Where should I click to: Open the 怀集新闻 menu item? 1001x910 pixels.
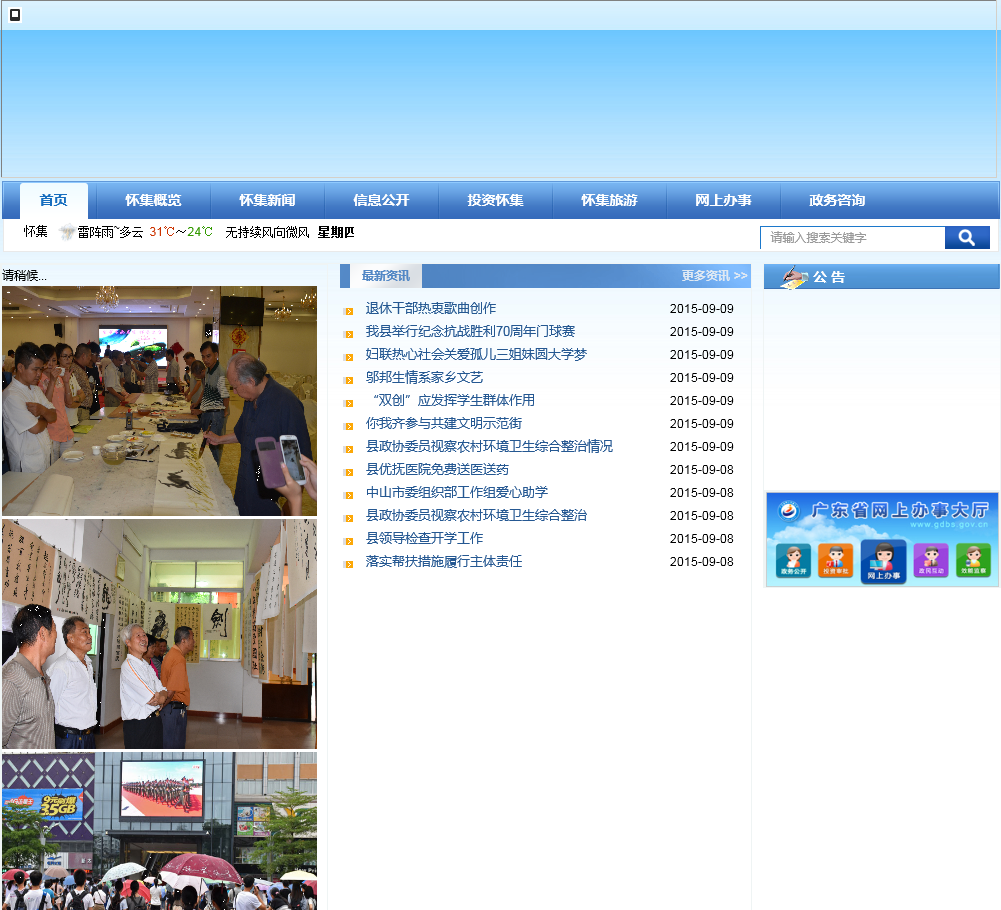pyautogui.click(x=267, y=201)
